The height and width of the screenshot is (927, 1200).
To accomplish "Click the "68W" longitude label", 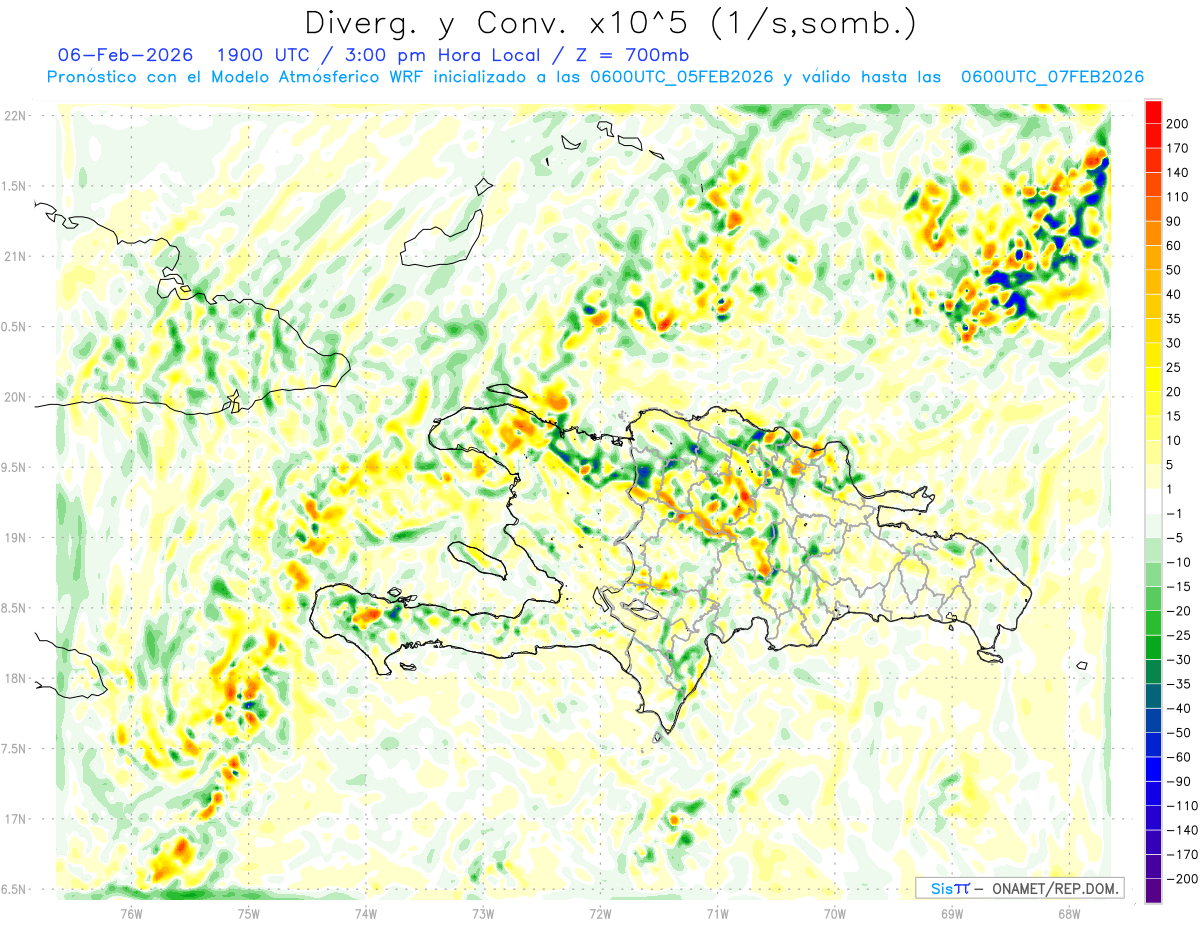I will click(1069, 913).
